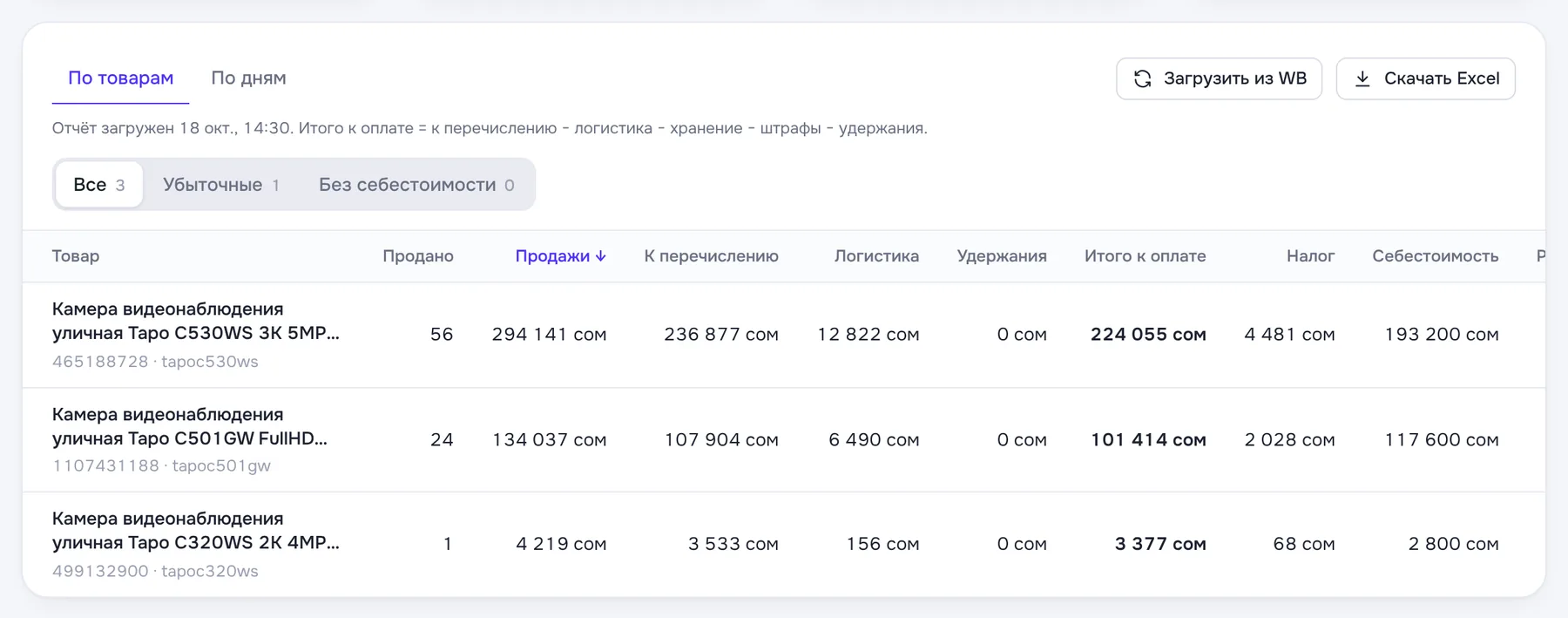
Task: Click cost value 193 200 сом
Action: [x=1442, y=335]
